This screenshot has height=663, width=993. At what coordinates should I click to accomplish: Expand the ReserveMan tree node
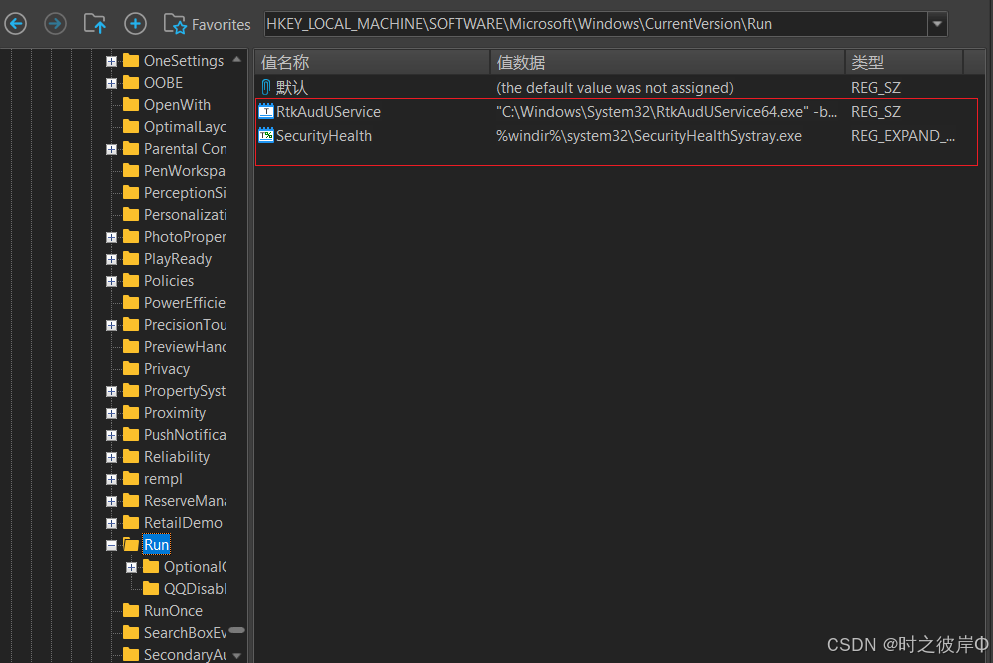click(111, 502)
